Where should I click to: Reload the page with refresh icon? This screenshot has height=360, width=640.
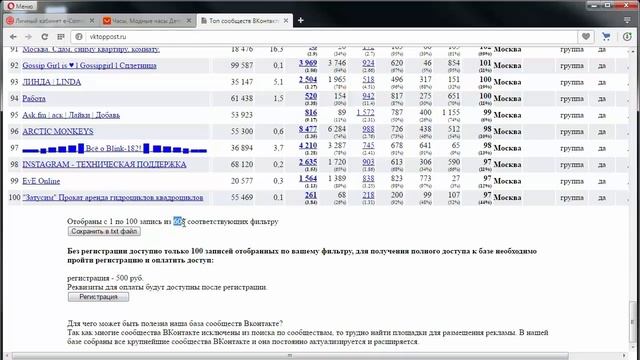click(x=44, y=37)
